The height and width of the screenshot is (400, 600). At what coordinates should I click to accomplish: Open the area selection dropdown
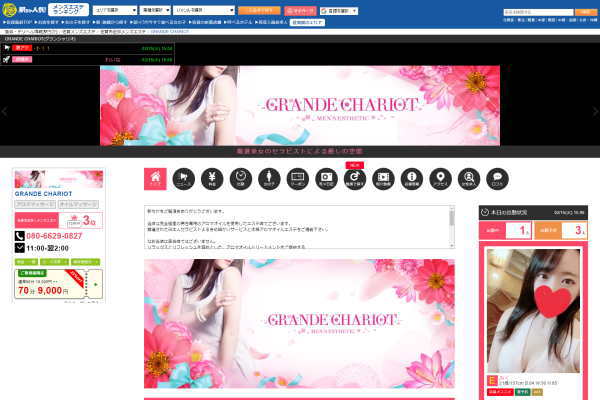[x=115, y=10]
